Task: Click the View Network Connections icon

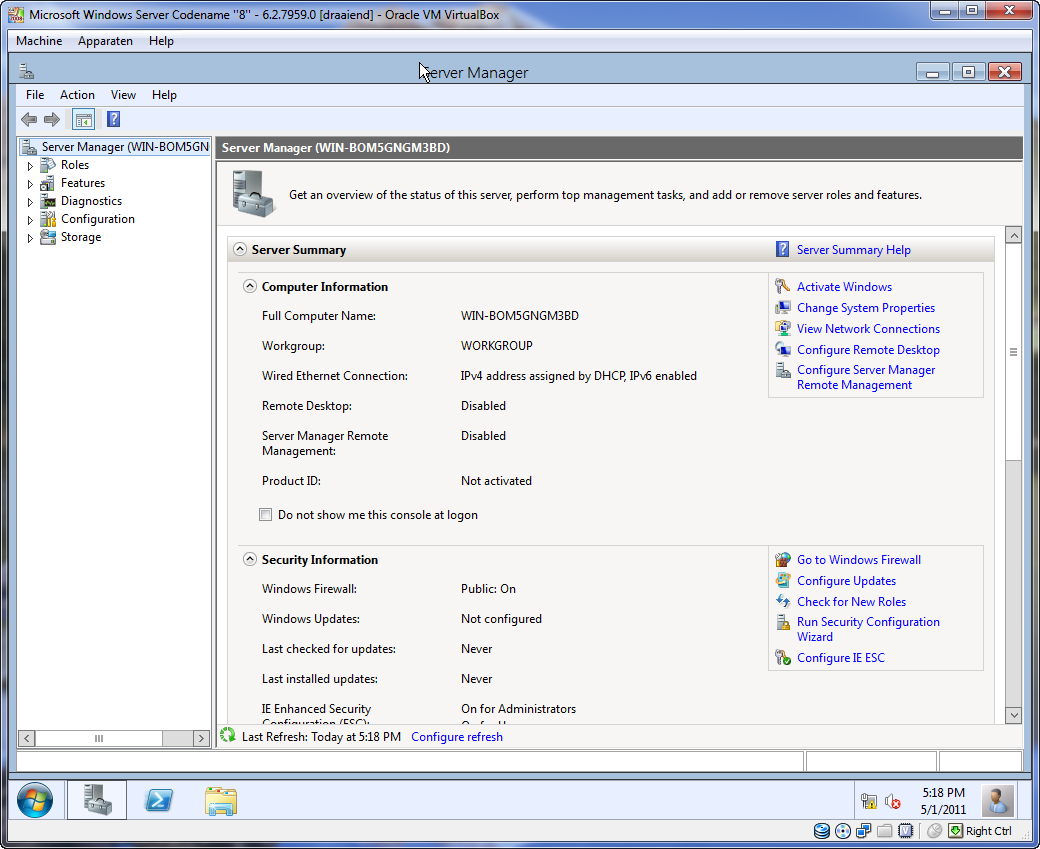Action: click(x=783, y=328)
